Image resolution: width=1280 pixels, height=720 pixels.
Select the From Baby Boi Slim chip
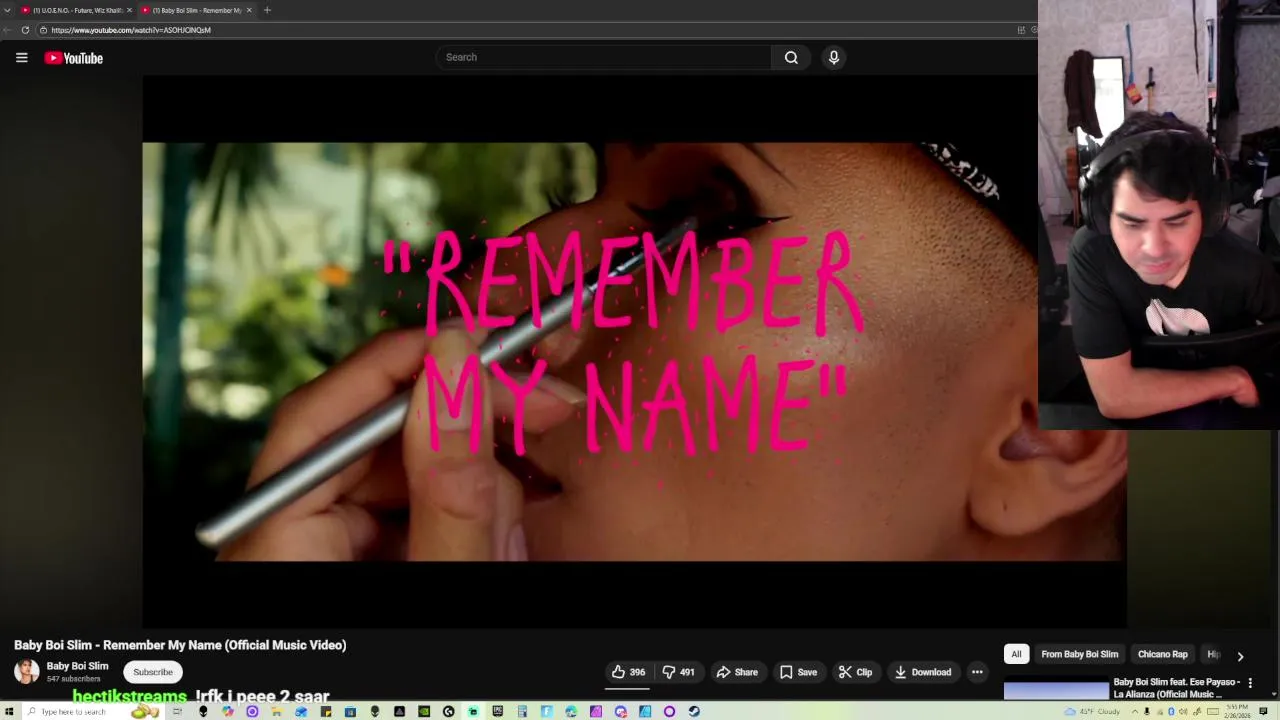pos(1080,654)
